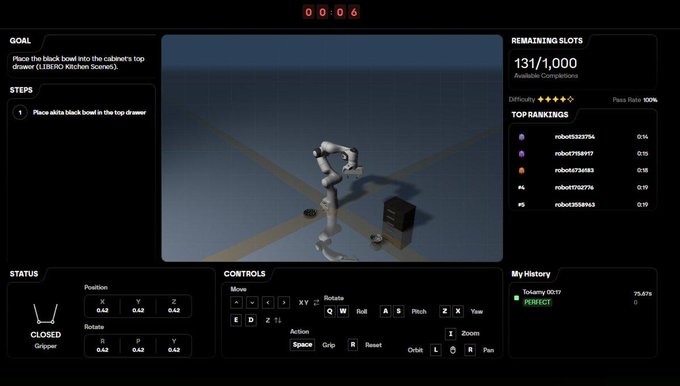Click the S pitch key
Screen dimensions: 680x386
click(x=399, y=311)
